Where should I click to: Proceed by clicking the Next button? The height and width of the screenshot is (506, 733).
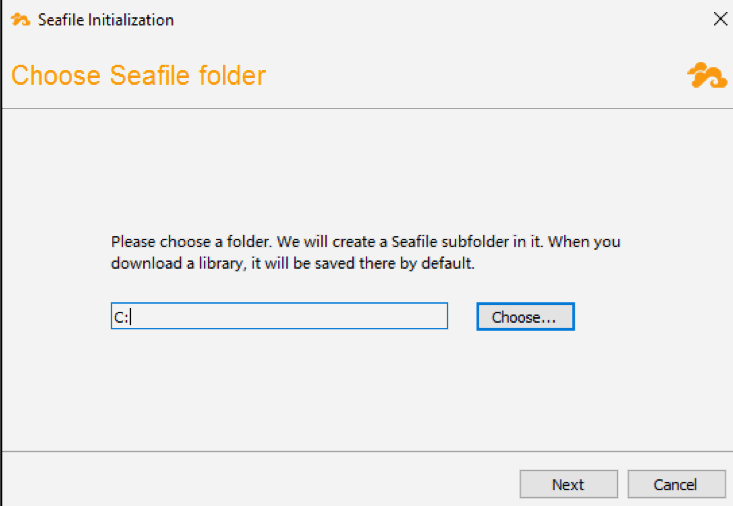tap(568, 484)
